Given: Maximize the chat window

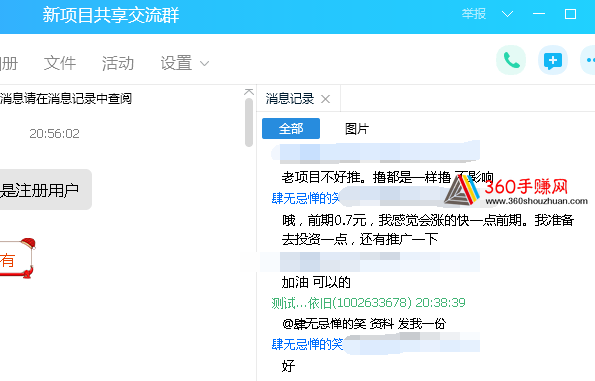Looking at the screenshot, I should pos(570,14).
